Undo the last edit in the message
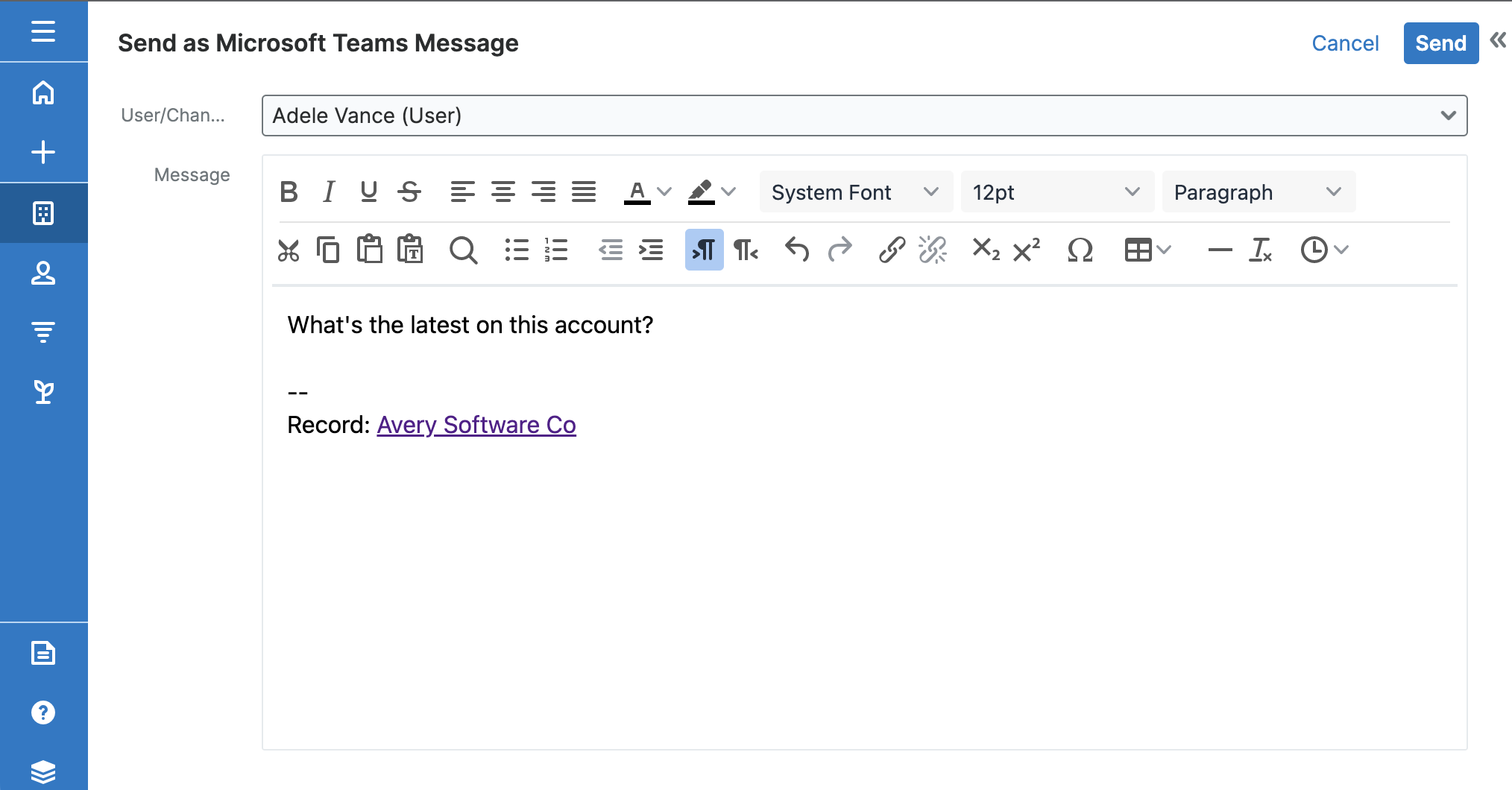 click(796, 250)
